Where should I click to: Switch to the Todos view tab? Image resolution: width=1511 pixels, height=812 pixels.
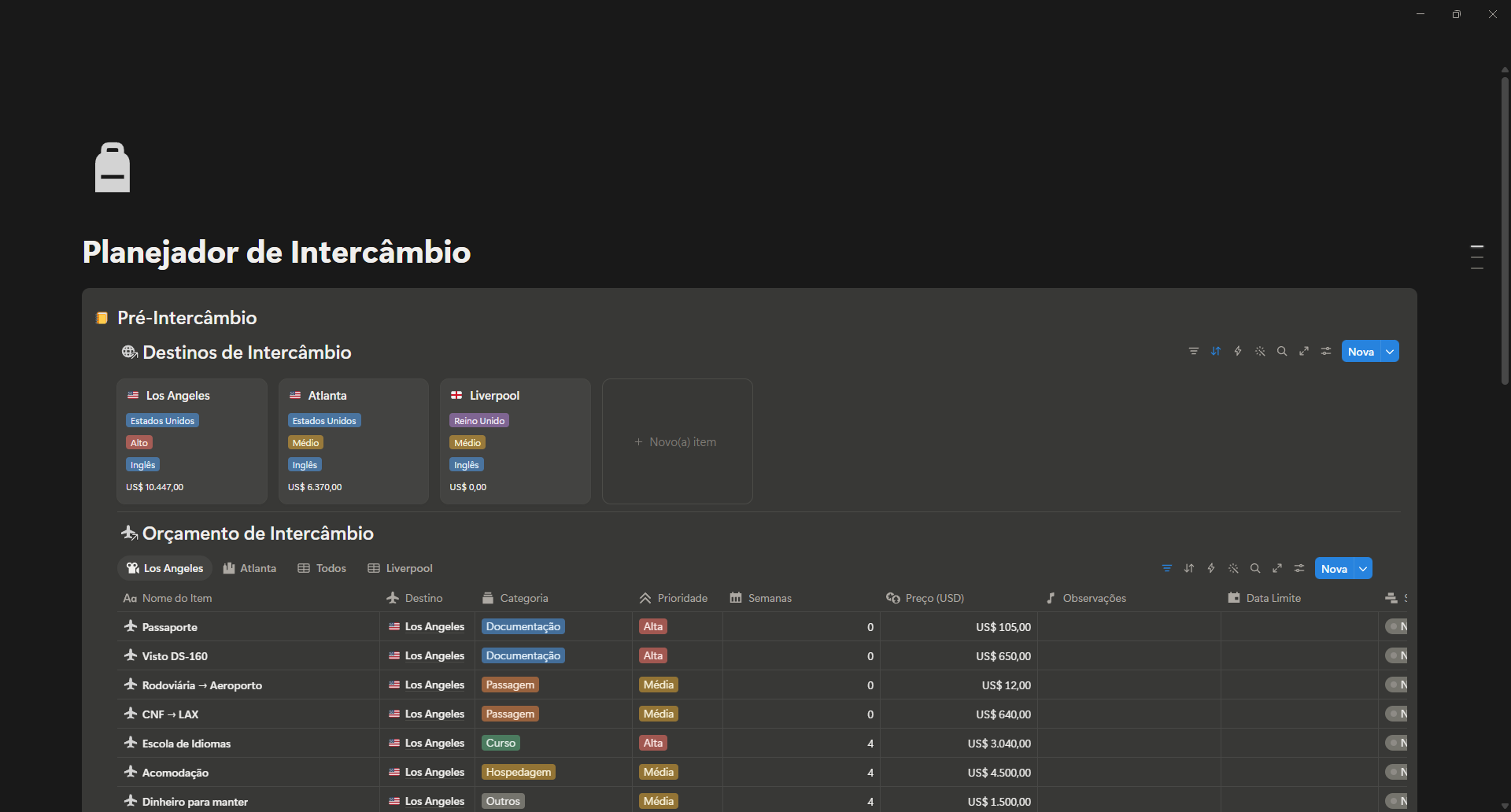(x=322, y=568)
